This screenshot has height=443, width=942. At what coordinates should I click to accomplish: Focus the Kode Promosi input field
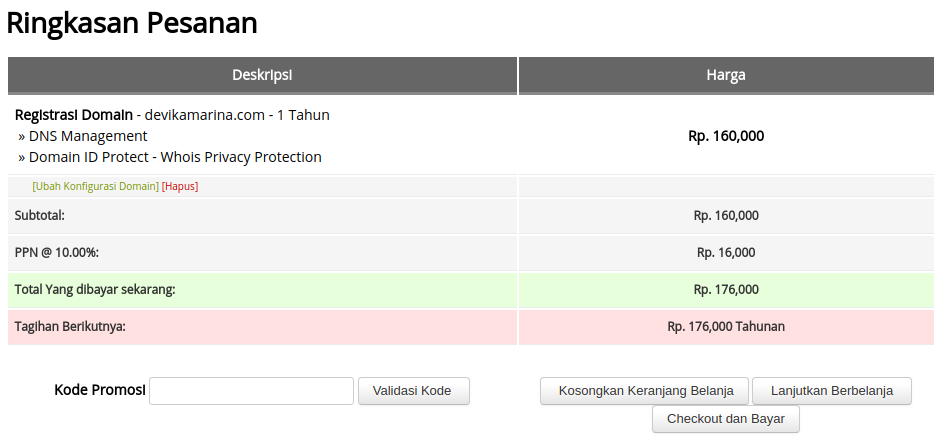coord(251,391)
